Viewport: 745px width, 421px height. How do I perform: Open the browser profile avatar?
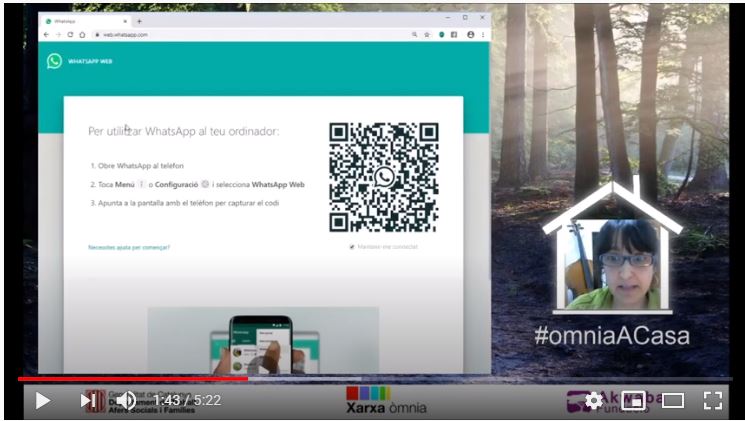click(x=470, y=35)
